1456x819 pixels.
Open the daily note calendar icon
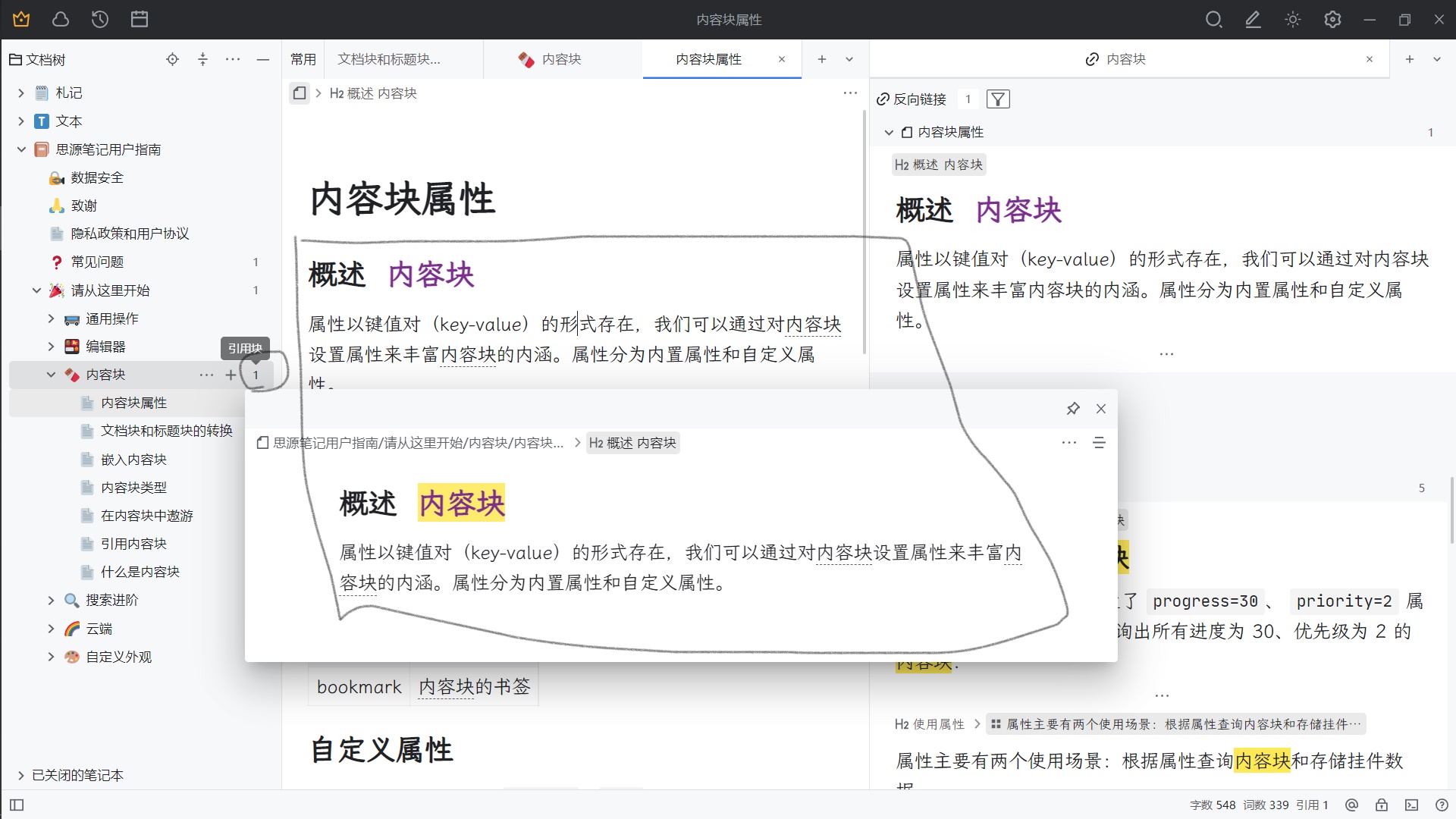140,20
